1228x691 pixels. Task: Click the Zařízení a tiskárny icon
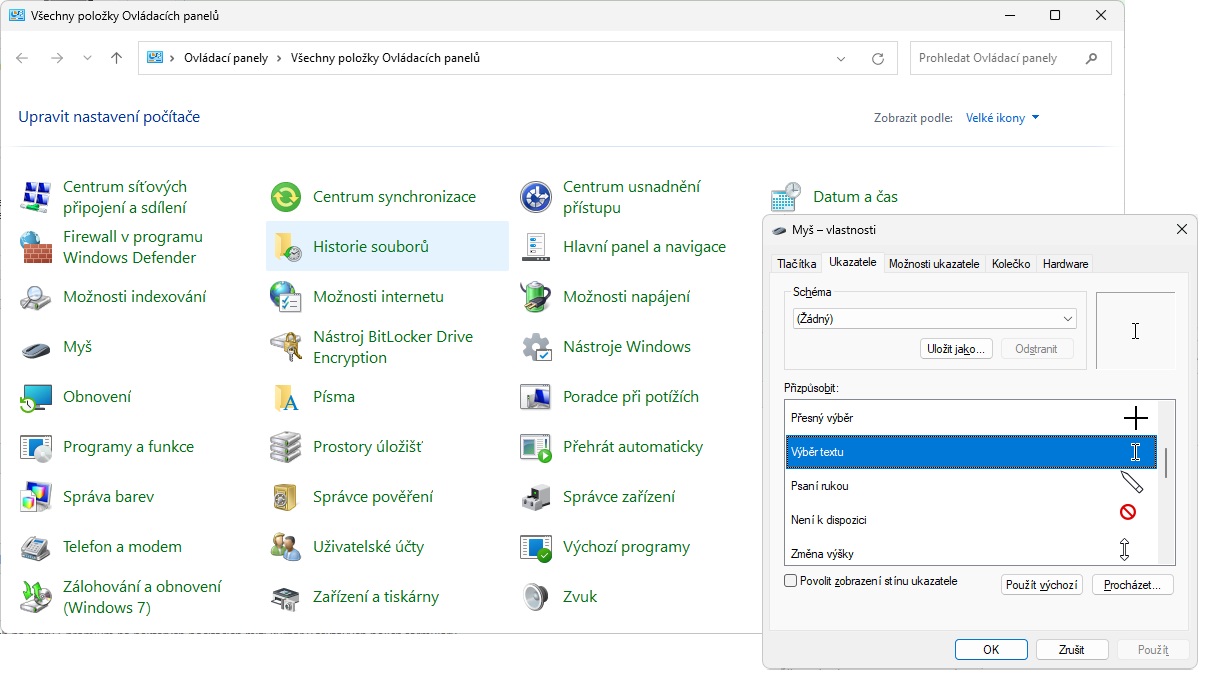286,597
